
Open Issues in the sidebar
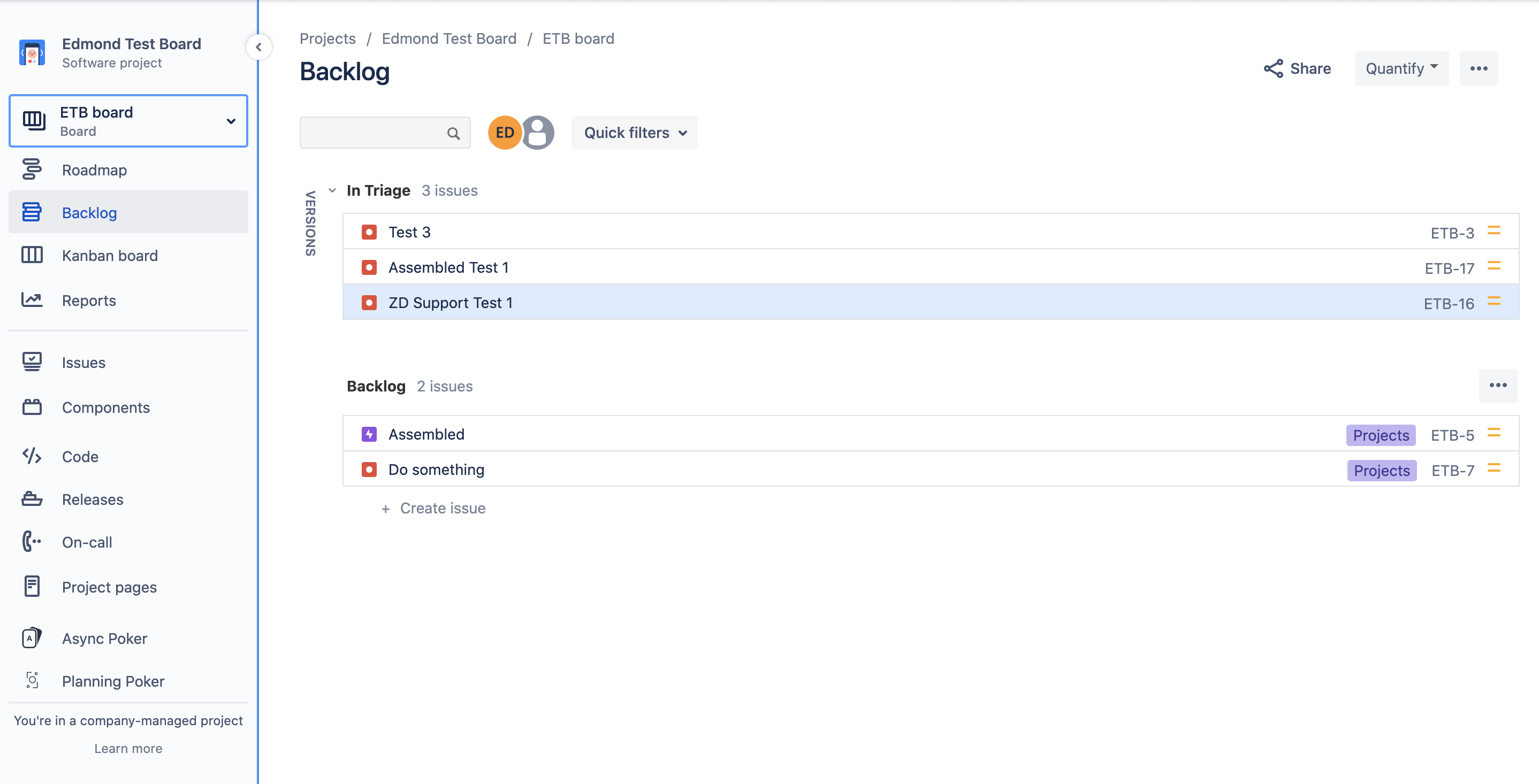(x=128, y=363)
